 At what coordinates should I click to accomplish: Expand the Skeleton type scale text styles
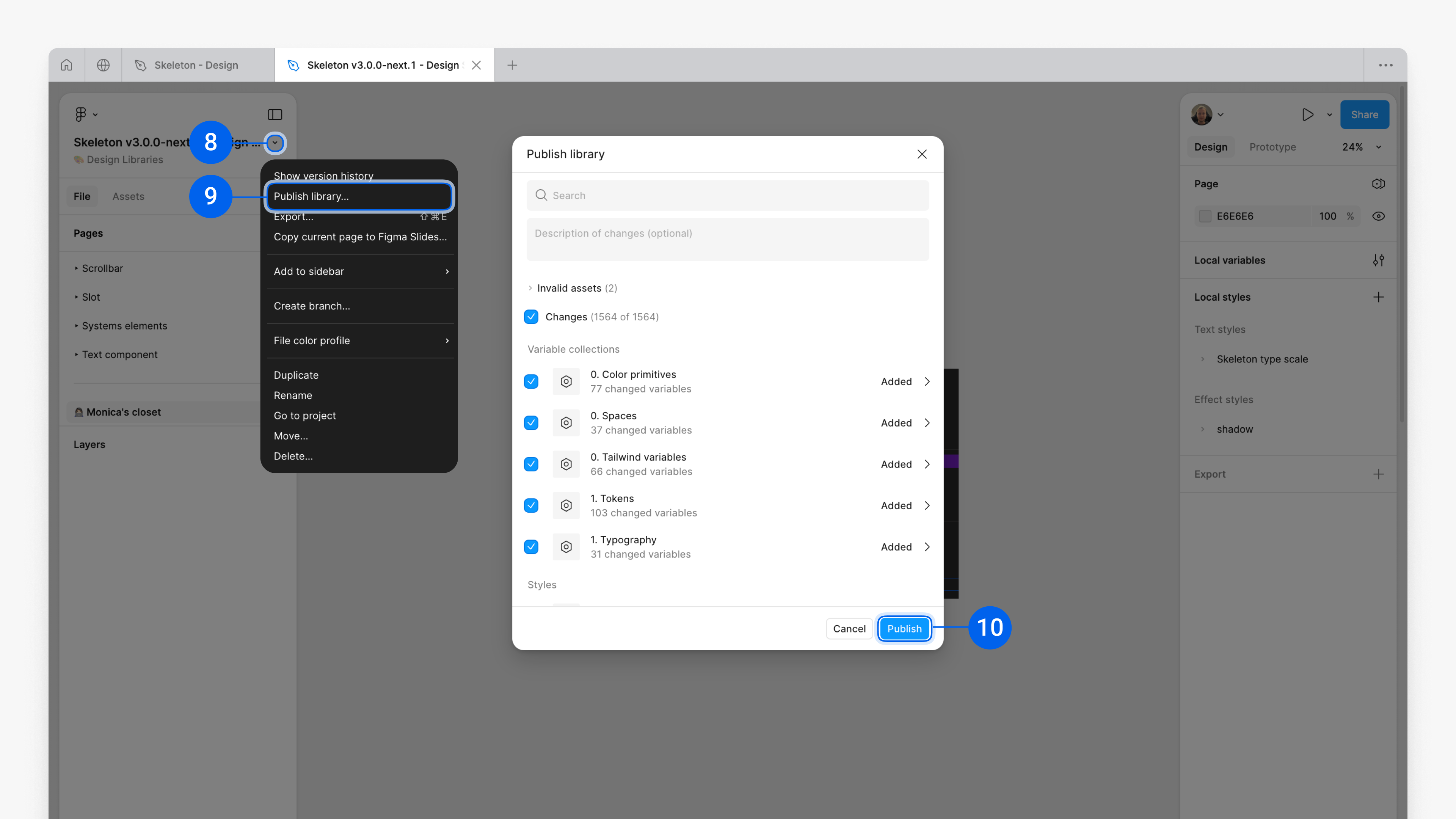tap(1202, 359)
